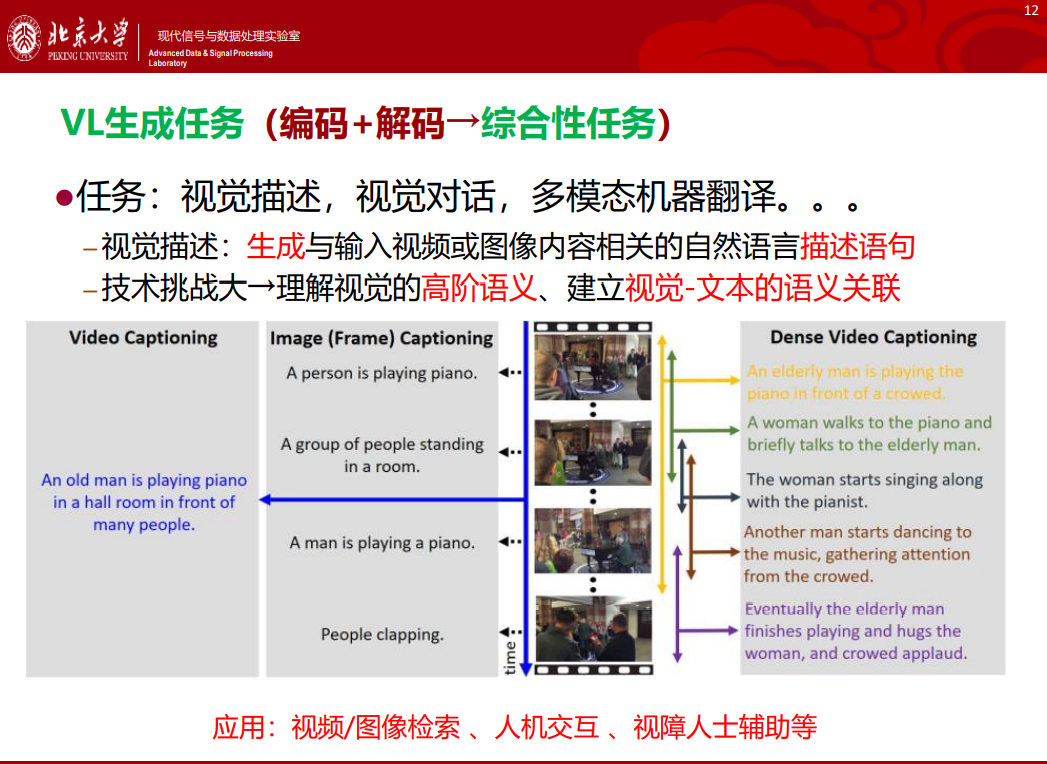Select the third video frame thumbnail
This screenshot has width=1047, height=764.
pos(593,542)
